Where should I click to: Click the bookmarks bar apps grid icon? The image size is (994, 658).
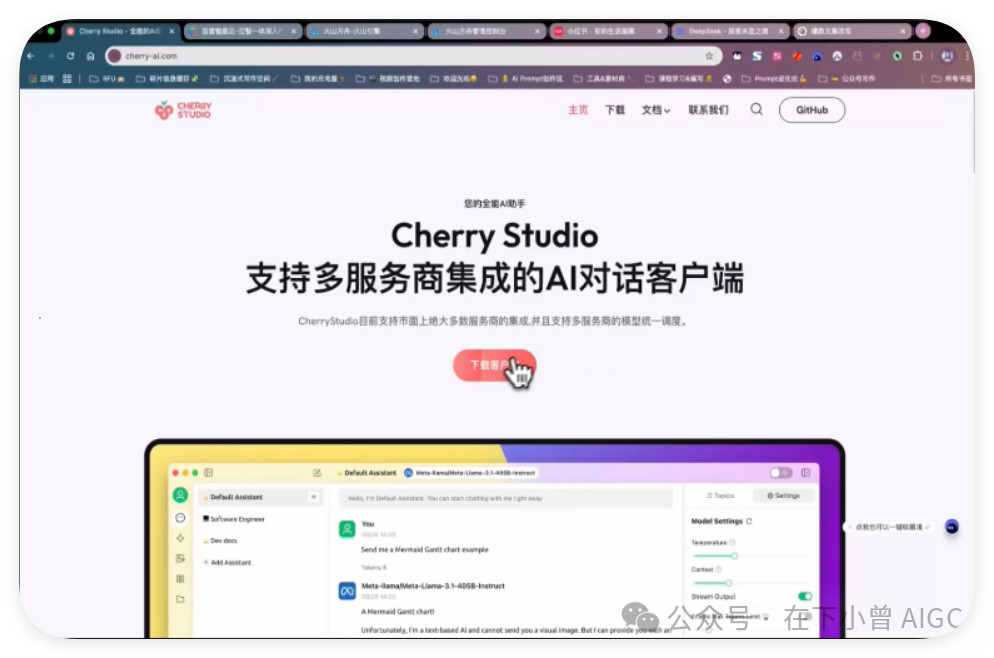pyautogui.click(x=67, y=79)
